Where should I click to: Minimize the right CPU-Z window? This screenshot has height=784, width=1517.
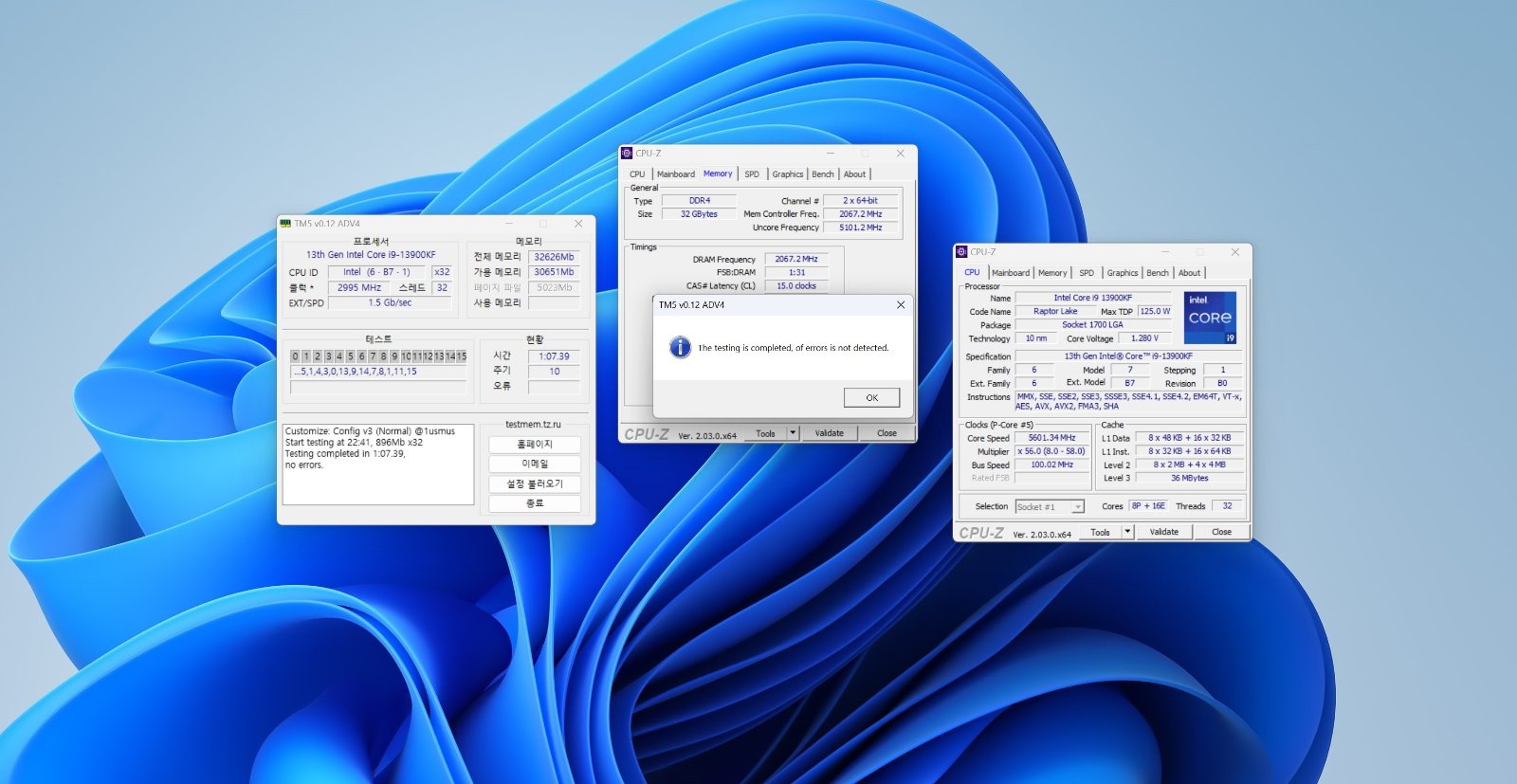click(x=1164, y=252)
